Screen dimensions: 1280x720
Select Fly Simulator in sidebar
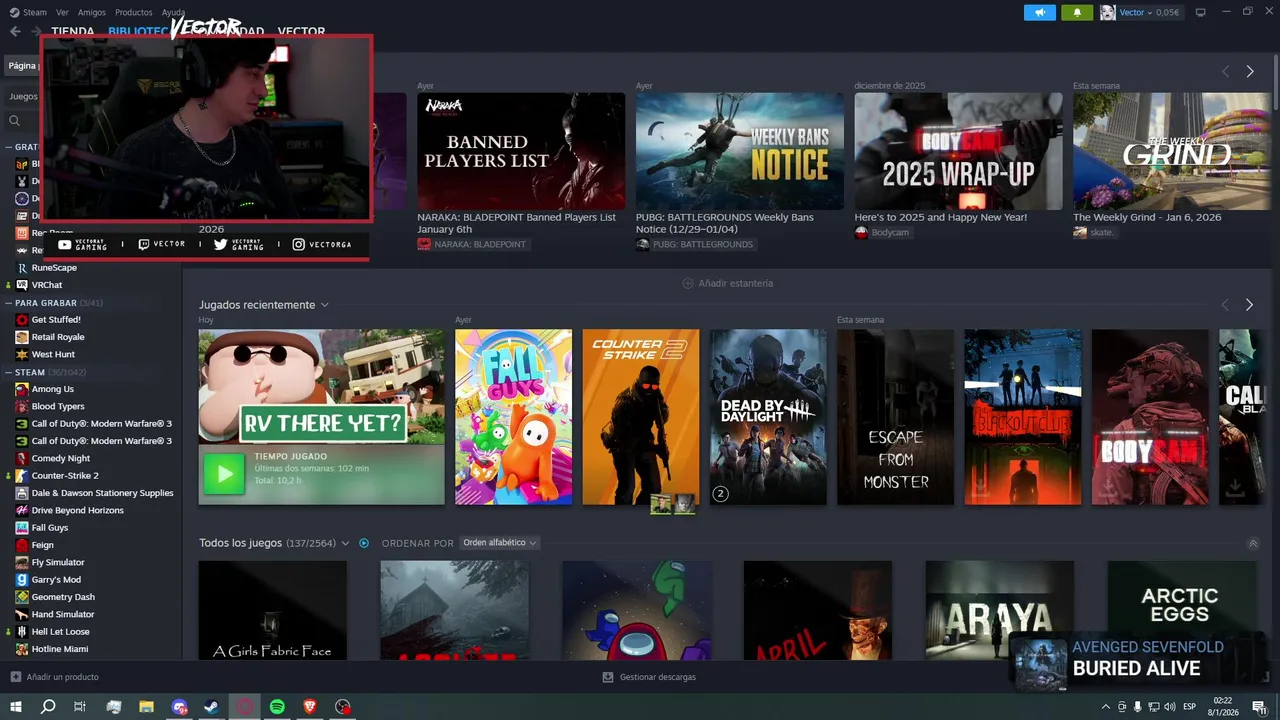click(58, 562)
